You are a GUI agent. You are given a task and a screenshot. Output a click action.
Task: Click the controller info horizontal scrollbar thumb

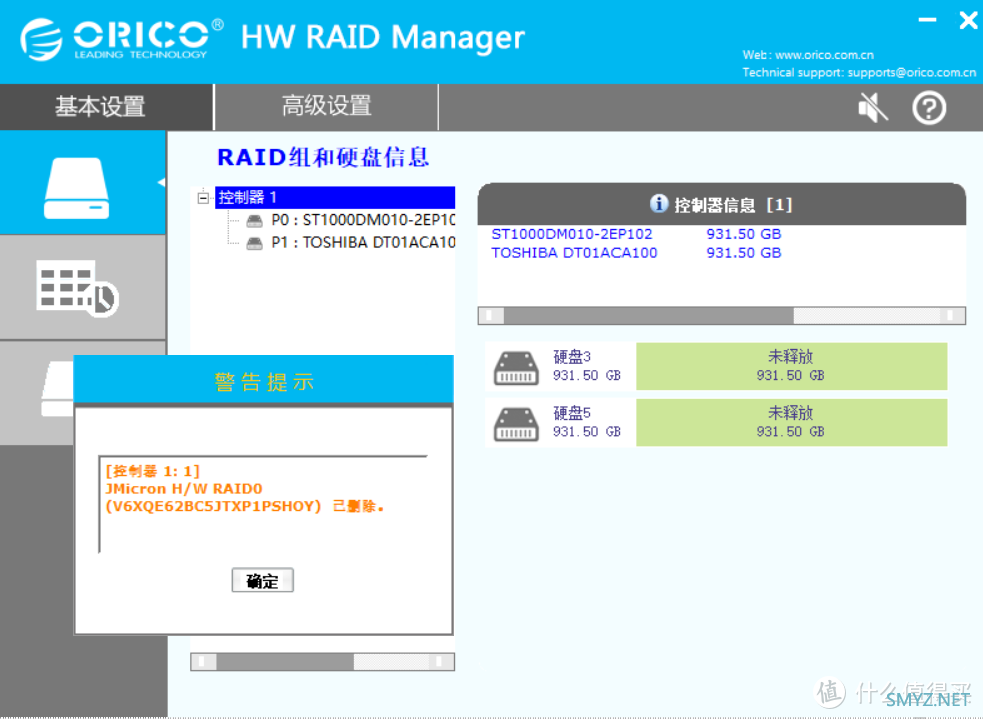tap(649, 315)
